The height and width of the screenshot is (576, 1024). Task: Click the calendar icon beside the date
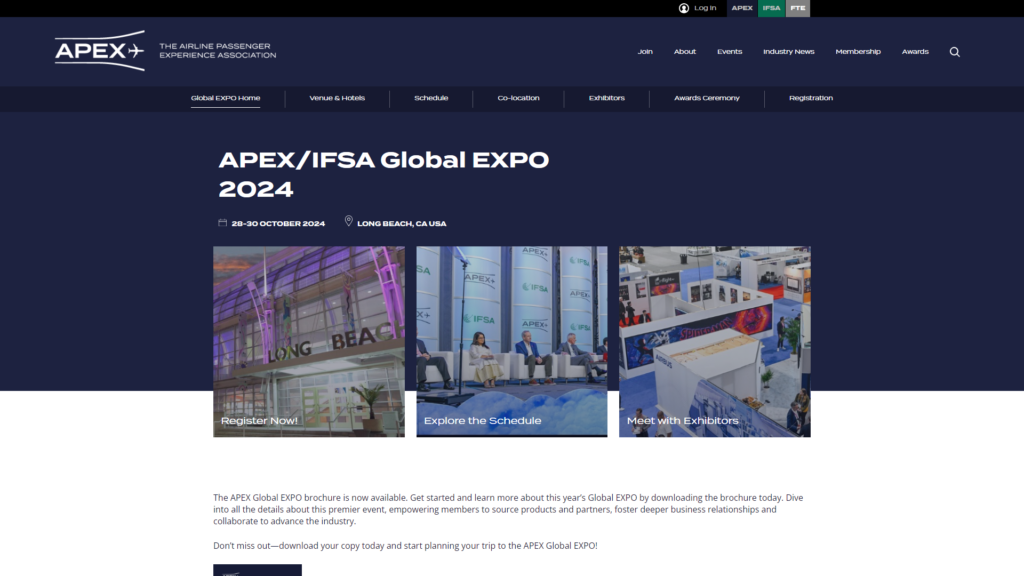(223, 223)
